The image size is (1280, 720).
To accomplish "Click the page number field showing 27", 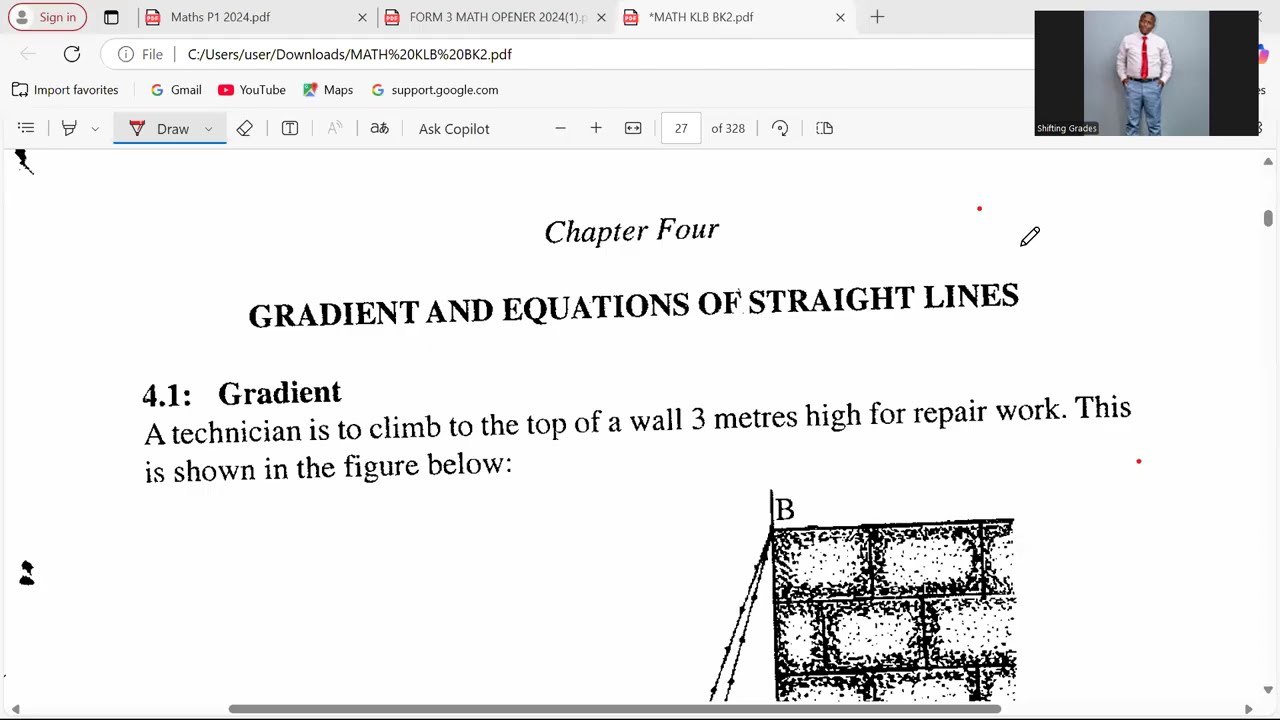I will (x=681, y=128).
